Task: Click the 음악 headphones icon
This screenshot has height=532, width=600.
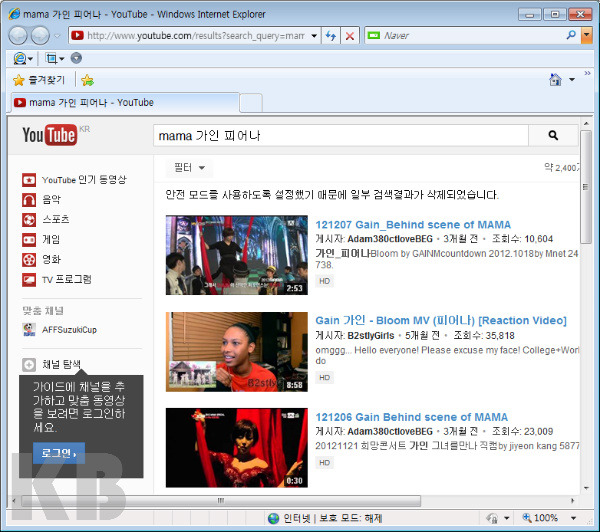Action: (29, 200)
